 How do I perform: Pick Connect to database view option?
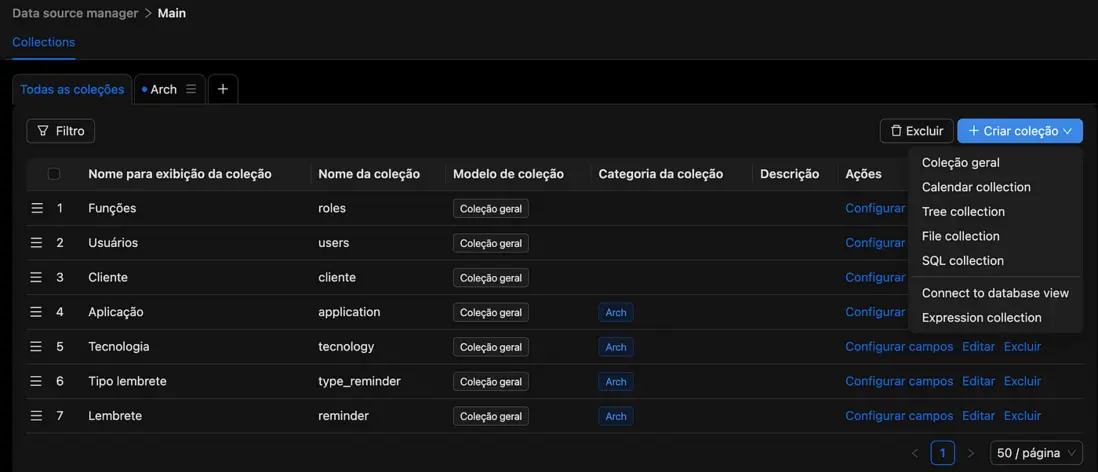[x=995, y=293]
